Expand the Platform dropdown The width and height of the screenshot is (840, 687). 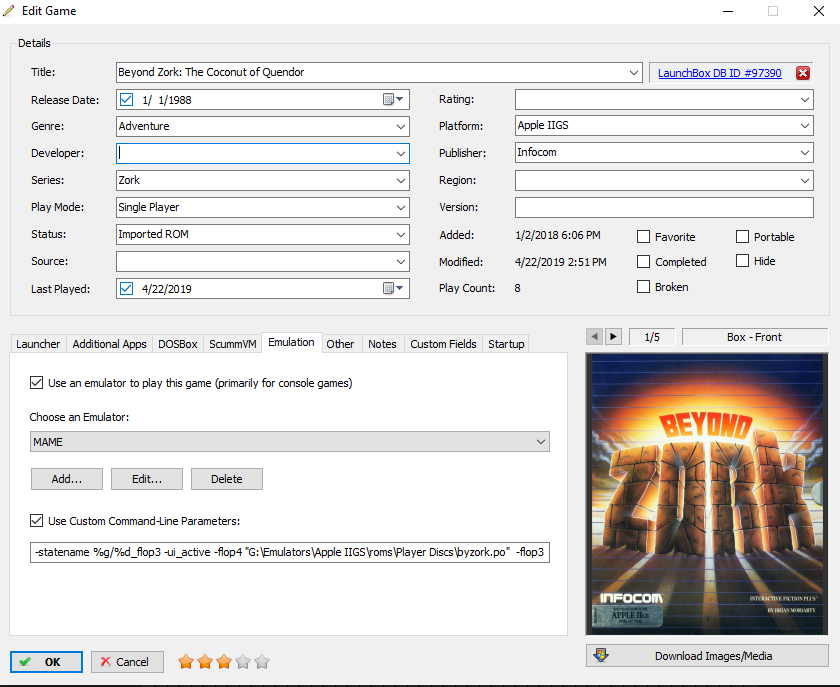pyautogui.click(x=805, y=126)
